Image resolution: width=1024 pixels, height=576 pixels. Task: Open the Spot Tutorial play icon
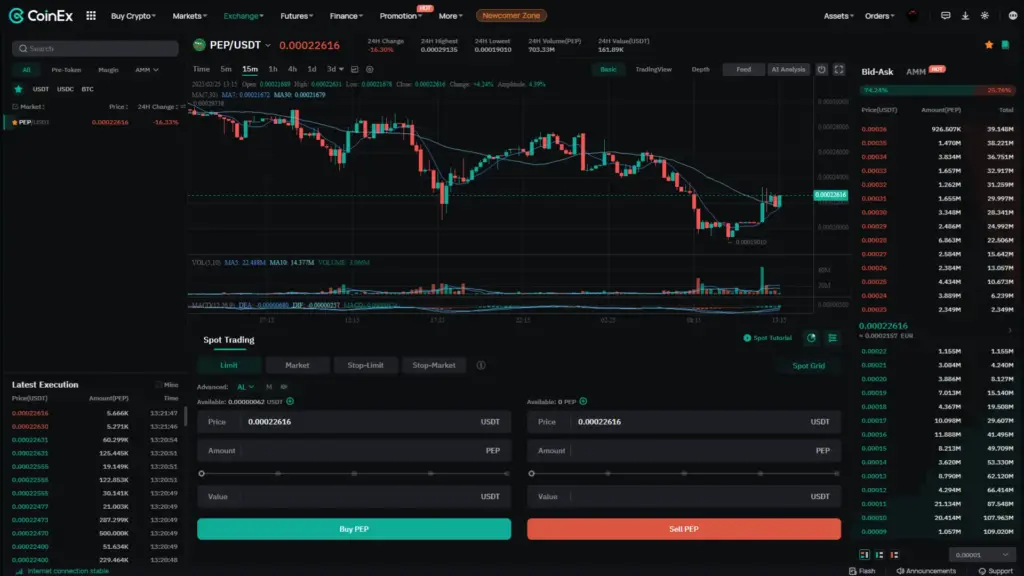pos(747,338)
